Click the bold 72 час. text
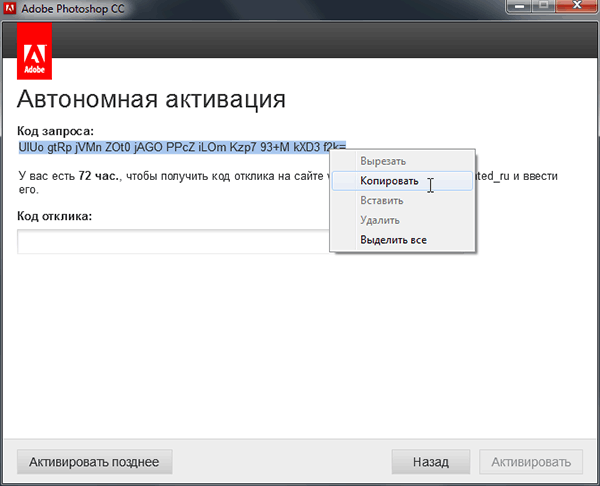Viewport: 600px width, 486px height. 99,176
